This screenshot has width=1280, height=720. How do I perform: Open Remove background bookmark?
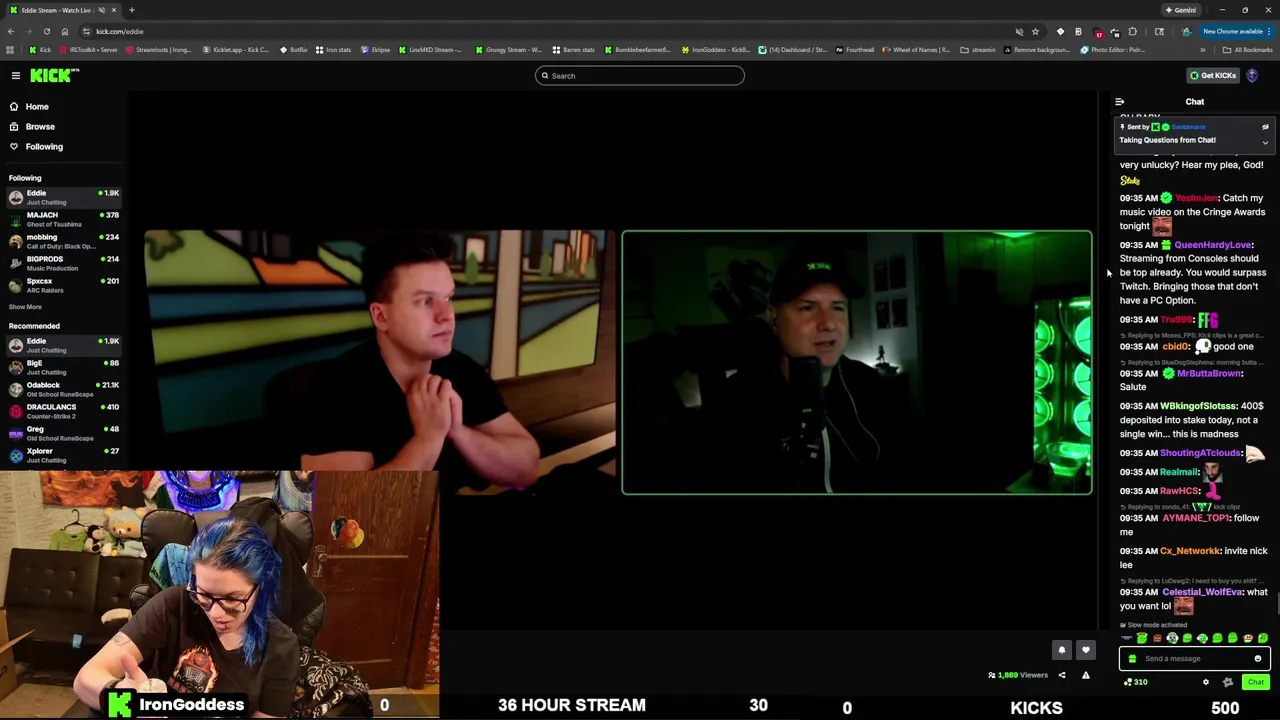pos(1038,50)
